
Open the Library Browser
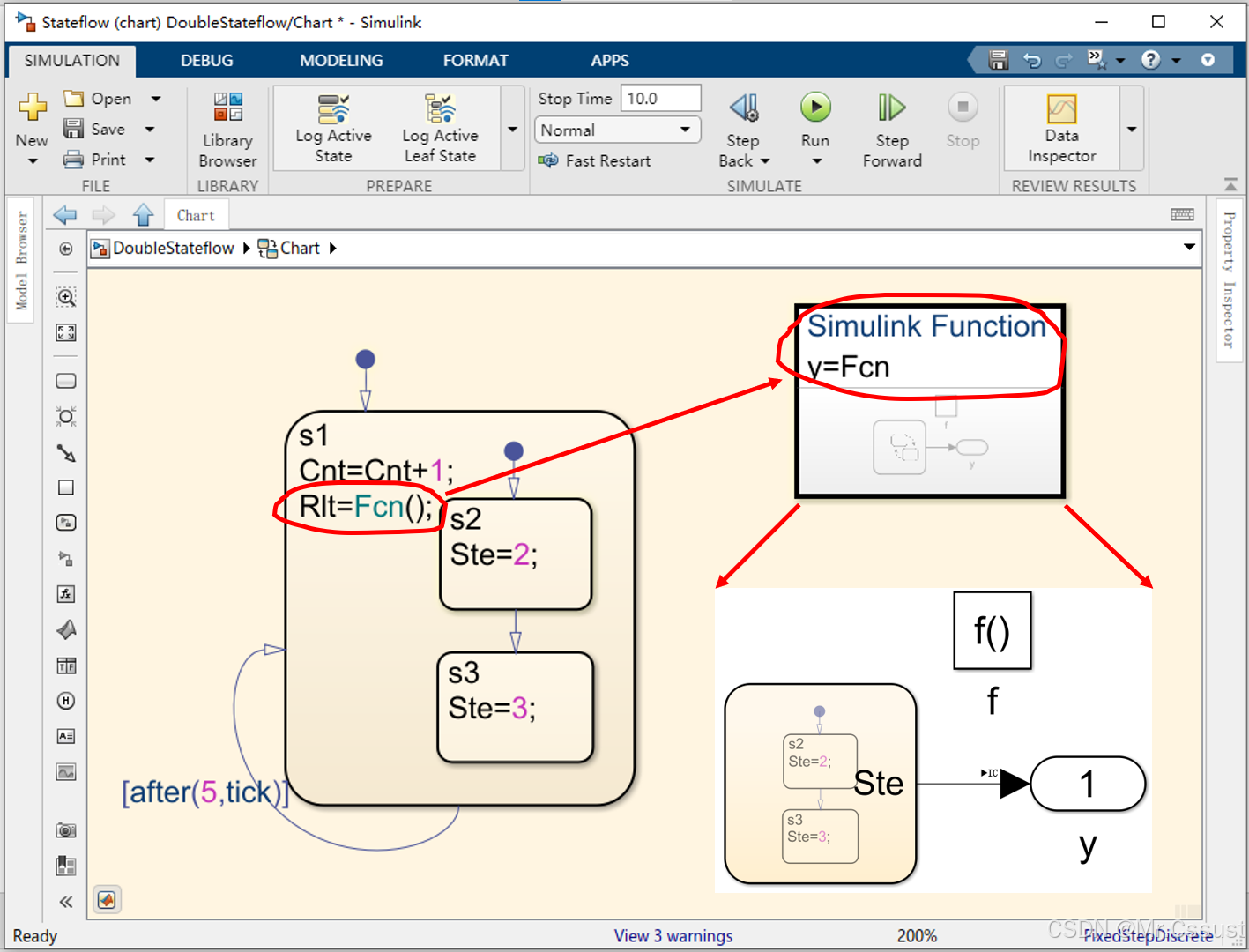tap(227, 130)
